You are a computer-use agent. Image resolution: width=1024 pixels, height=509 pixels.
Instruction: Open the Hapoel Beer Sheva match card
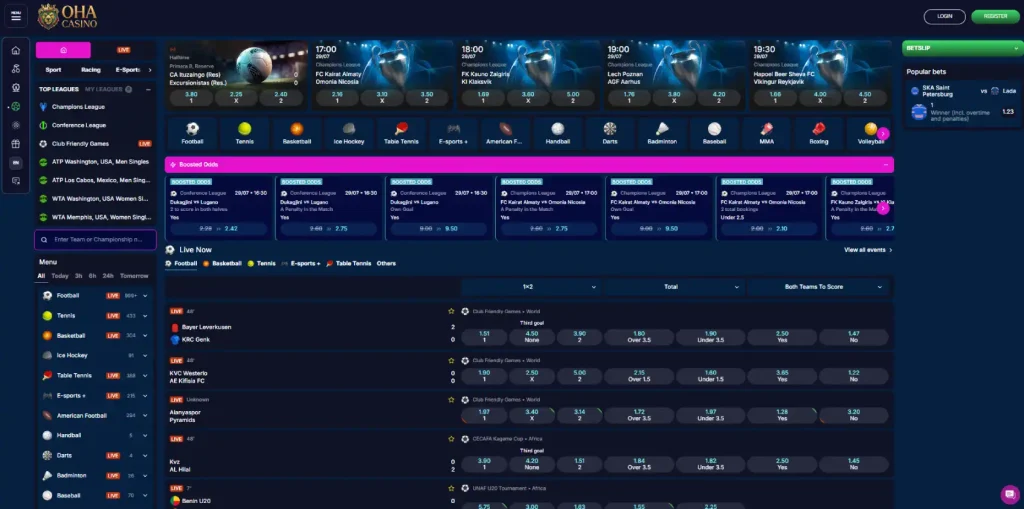[820, 74]
